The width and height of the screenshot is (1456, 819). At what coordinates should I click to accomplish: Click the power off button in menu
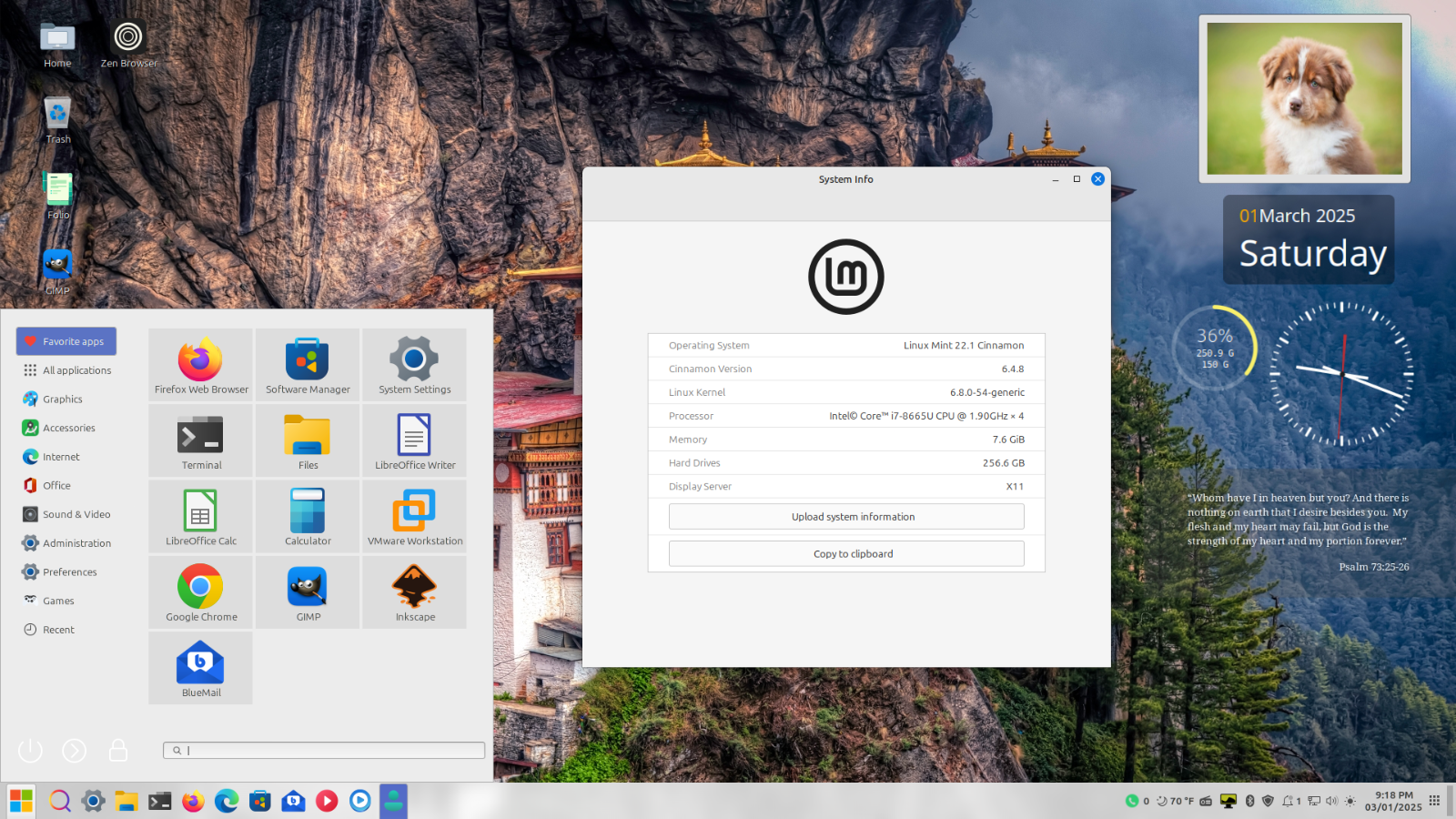click(x=30, y=750)
